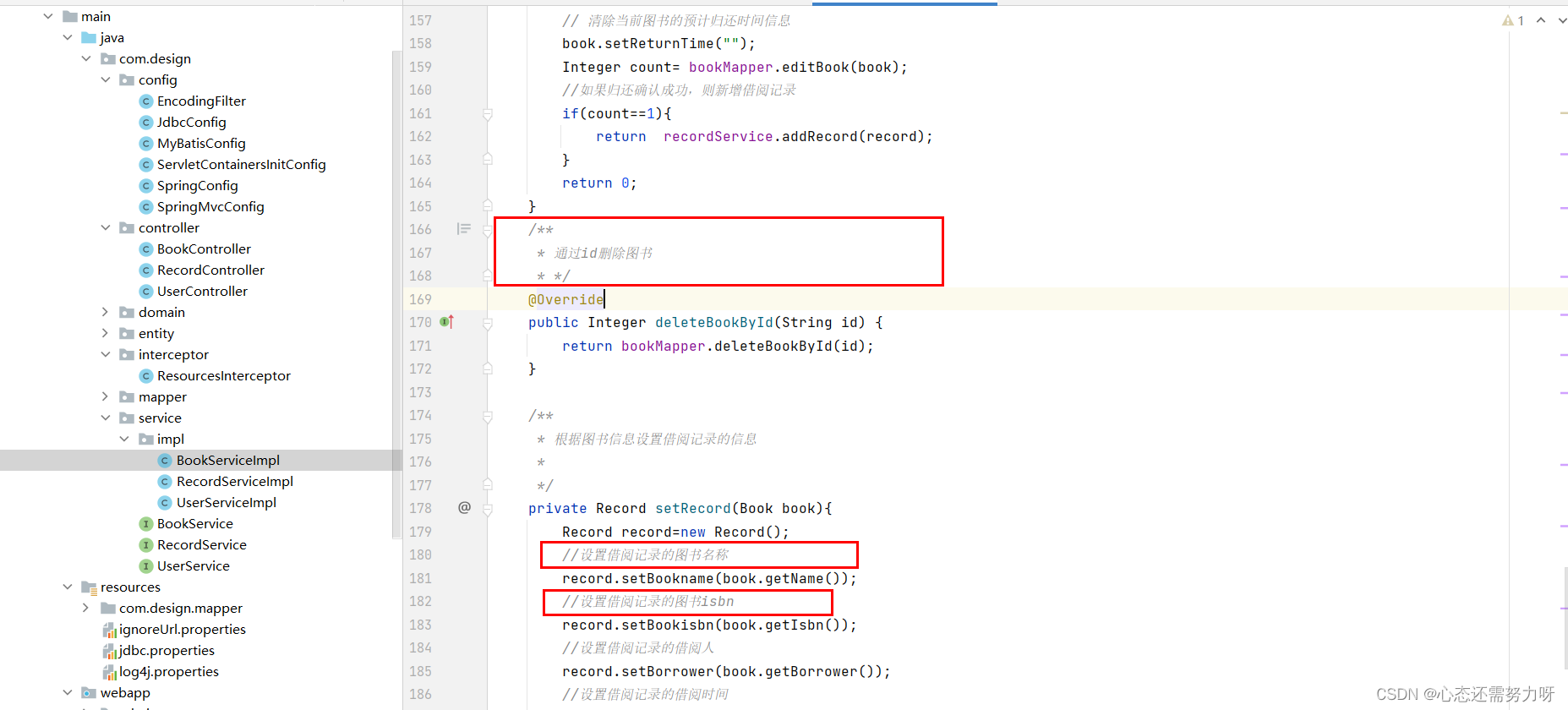Collapse the config package
Screen dimensions: 1568x710
[106, 79]
